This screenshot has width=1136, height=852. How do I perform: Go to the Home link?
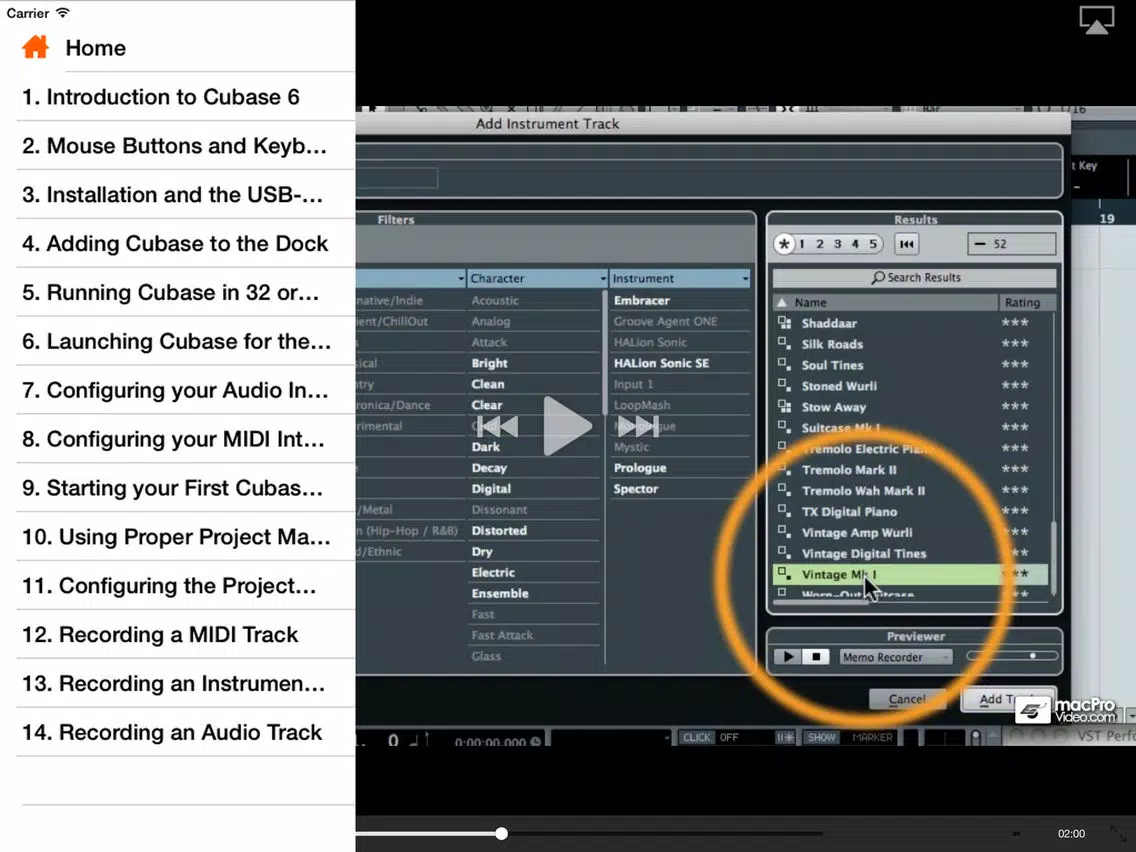click(96, 48)
